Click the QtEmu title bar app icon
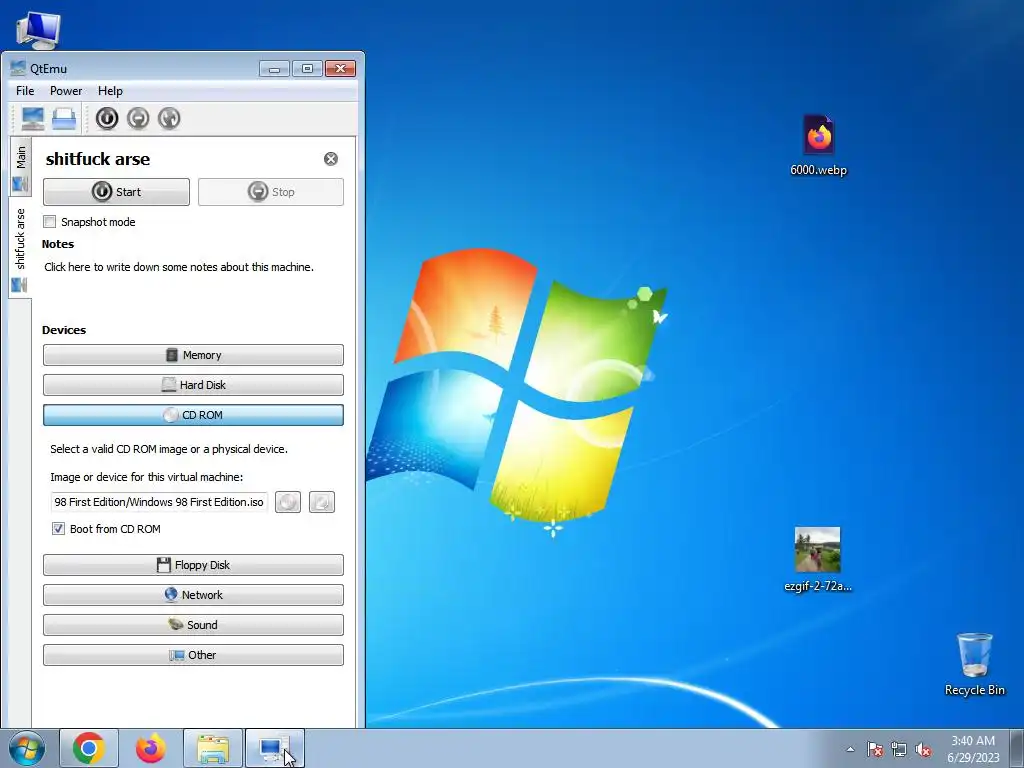 (18, 69)
